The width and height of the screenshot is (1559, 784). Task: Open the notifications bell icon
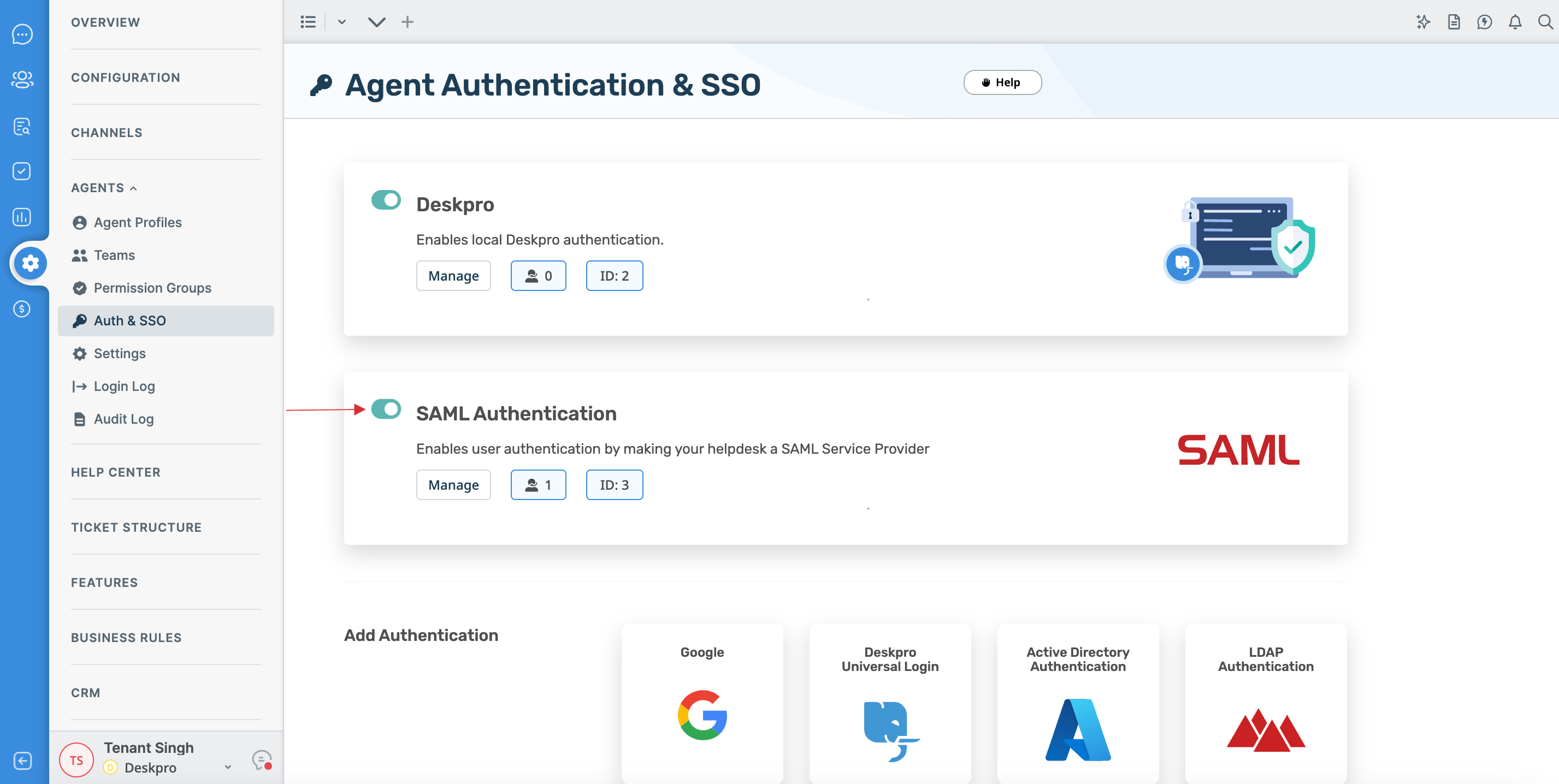pos(1515,22)
